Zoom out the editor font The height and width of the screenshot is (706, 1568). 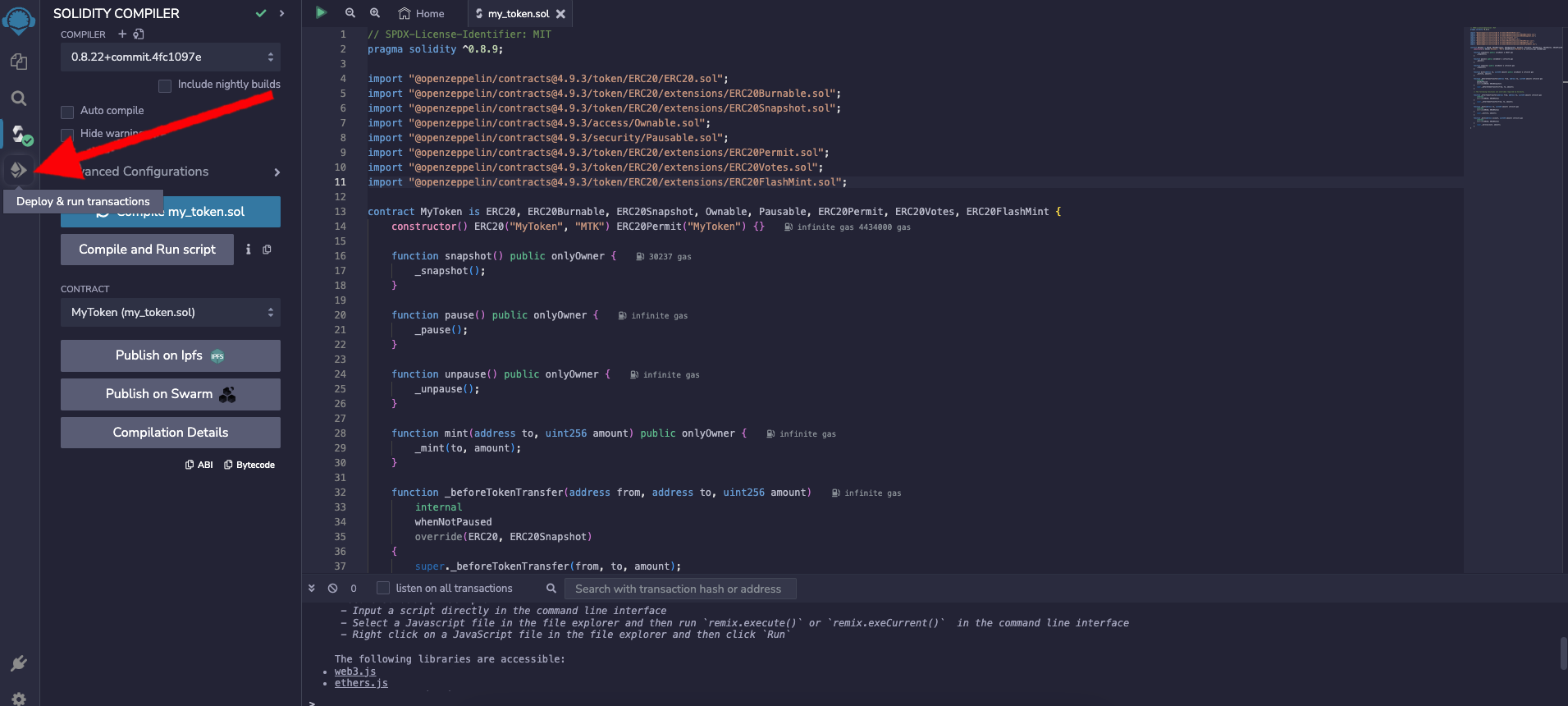(x=350, y=12)
